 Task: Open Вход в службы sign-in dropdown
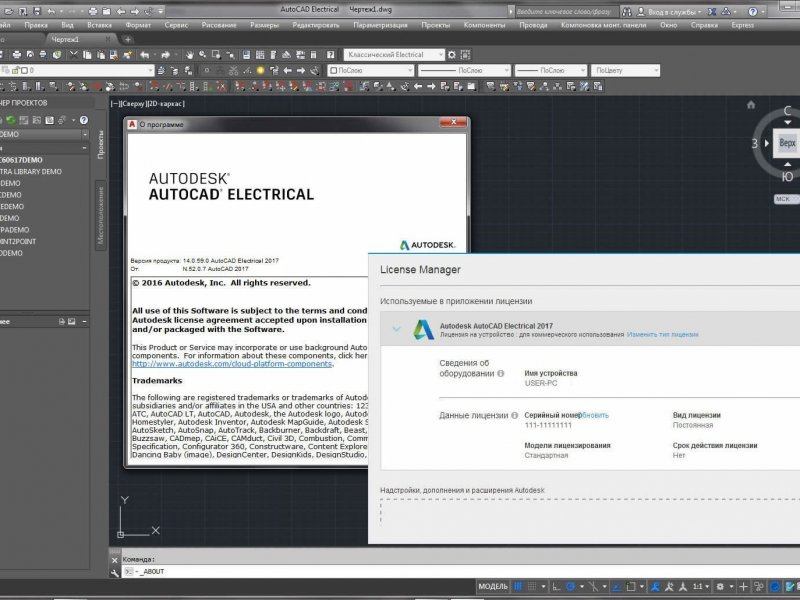670,11
